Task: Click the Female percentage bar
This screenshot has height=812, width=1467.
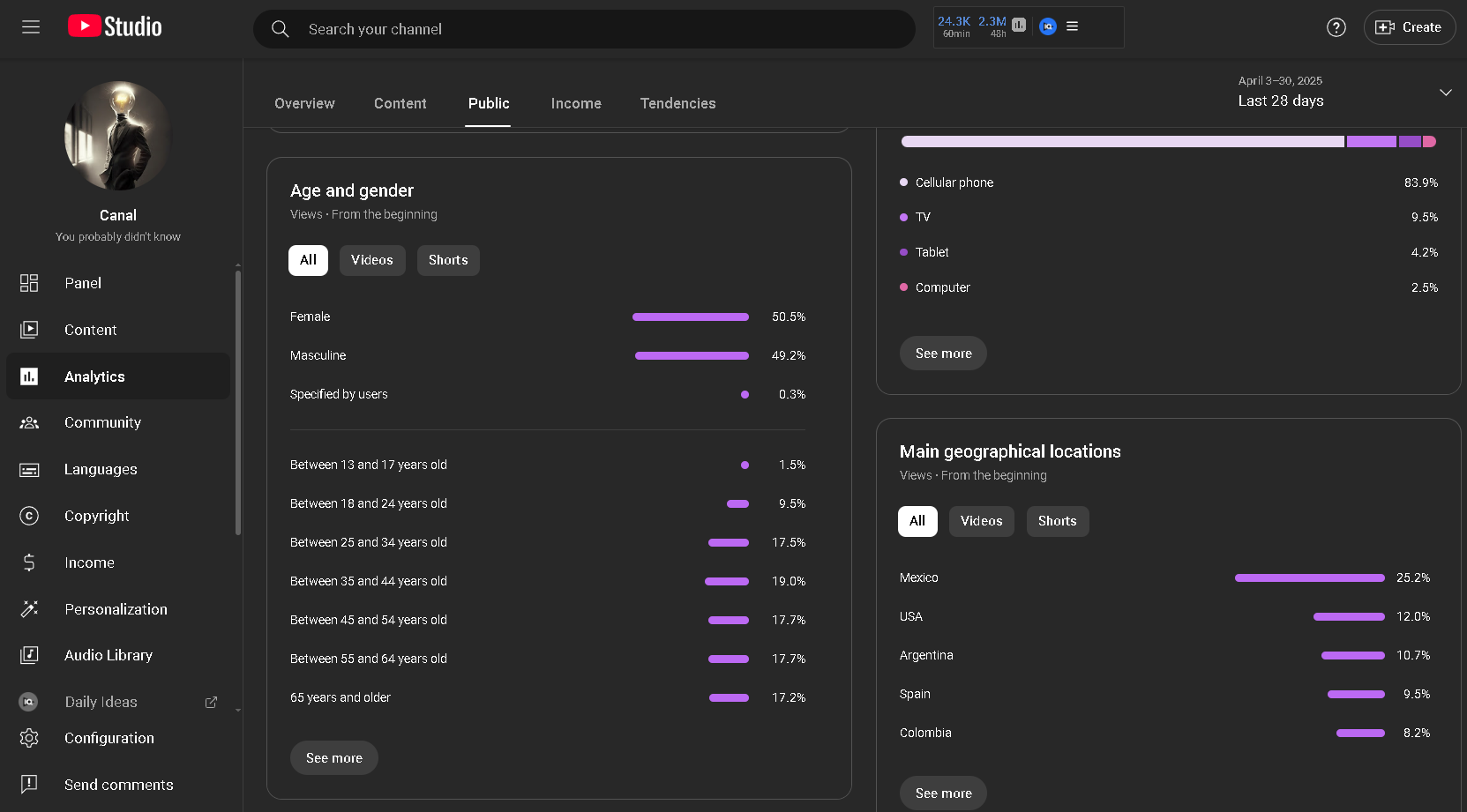Action: [x=691, y=317]
